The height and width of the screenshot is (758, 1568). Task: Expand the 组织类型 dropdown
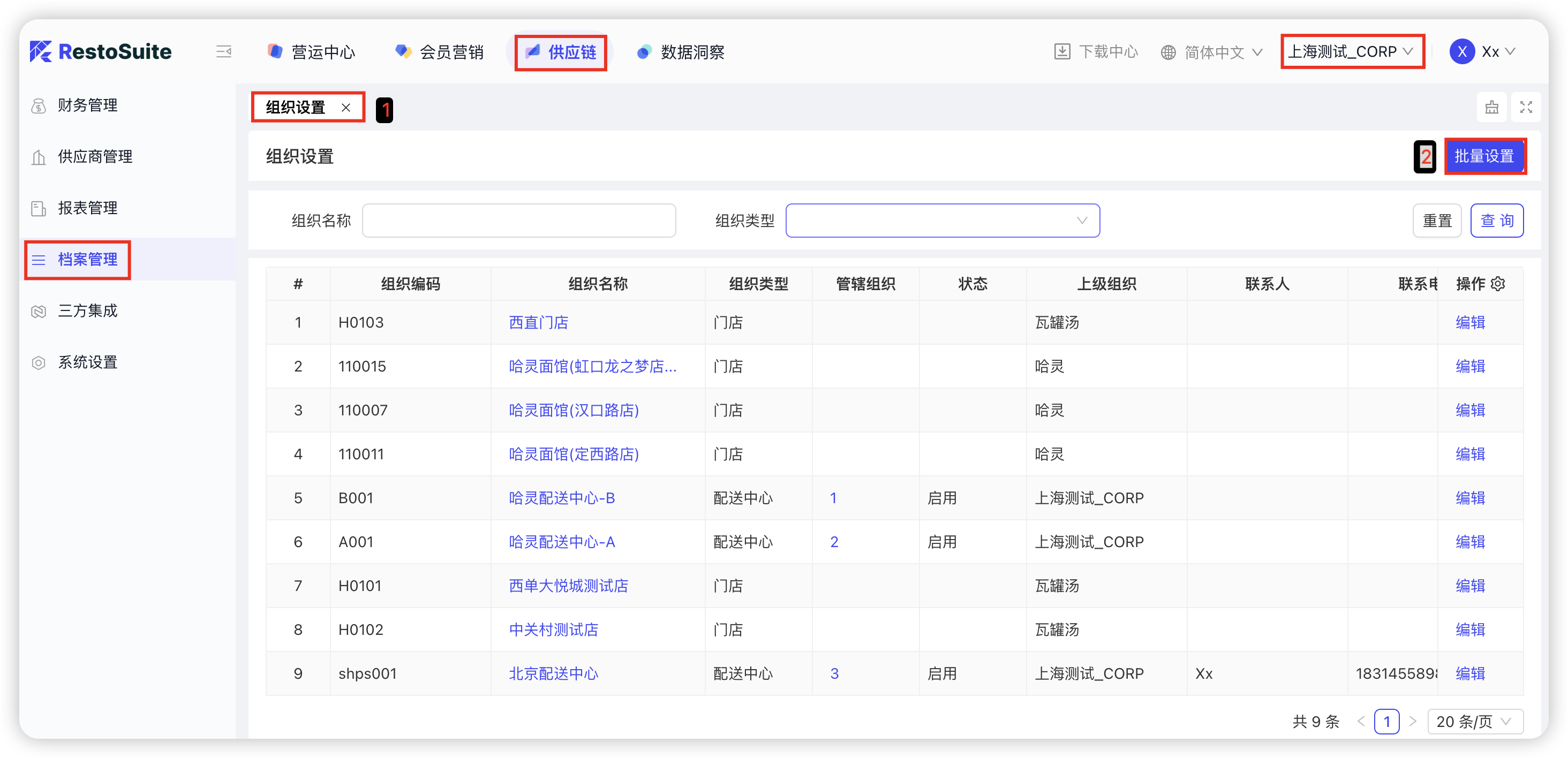941,220
